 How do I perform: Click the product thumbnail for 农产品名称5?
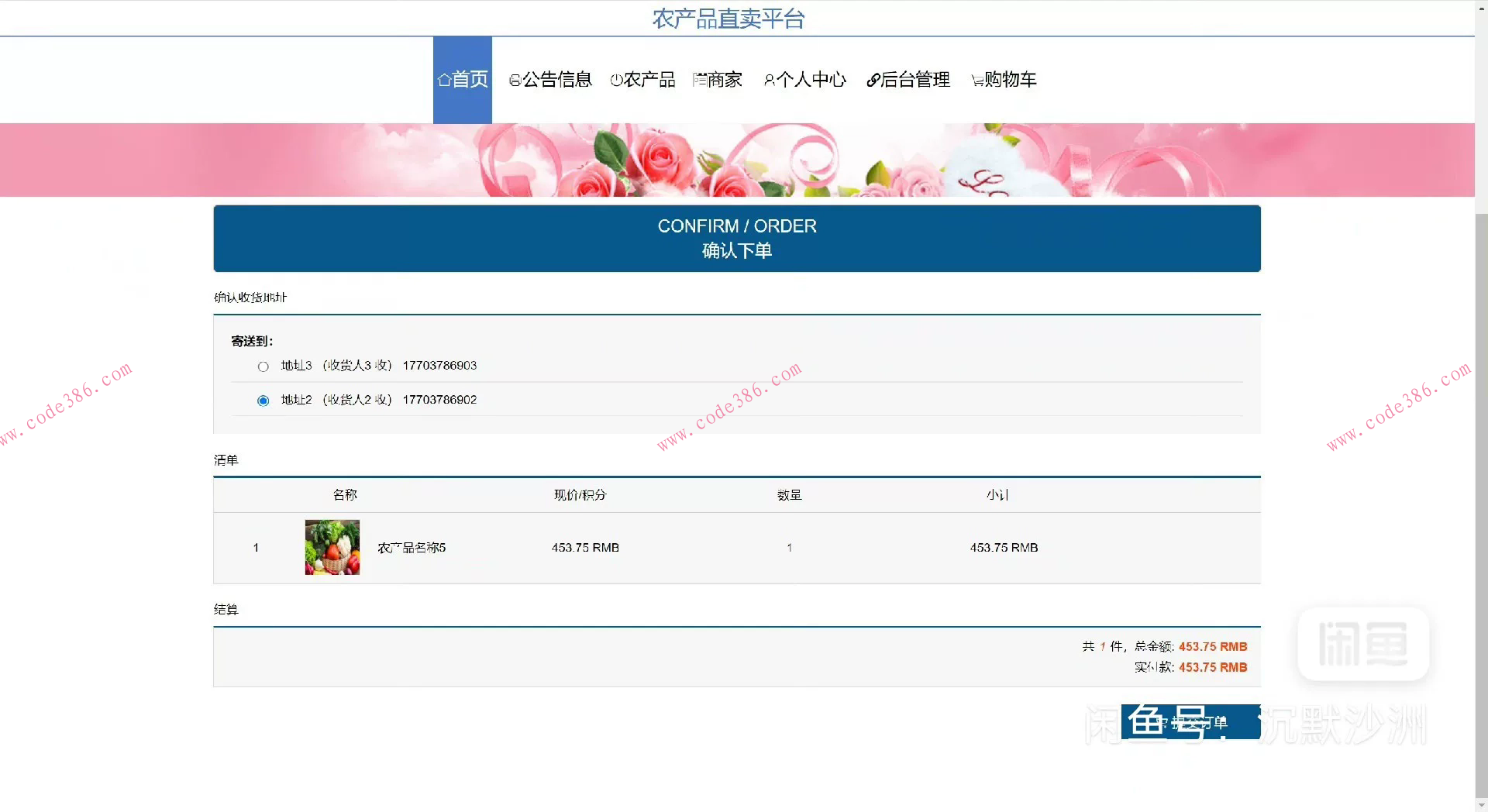(x=332, y=547)
